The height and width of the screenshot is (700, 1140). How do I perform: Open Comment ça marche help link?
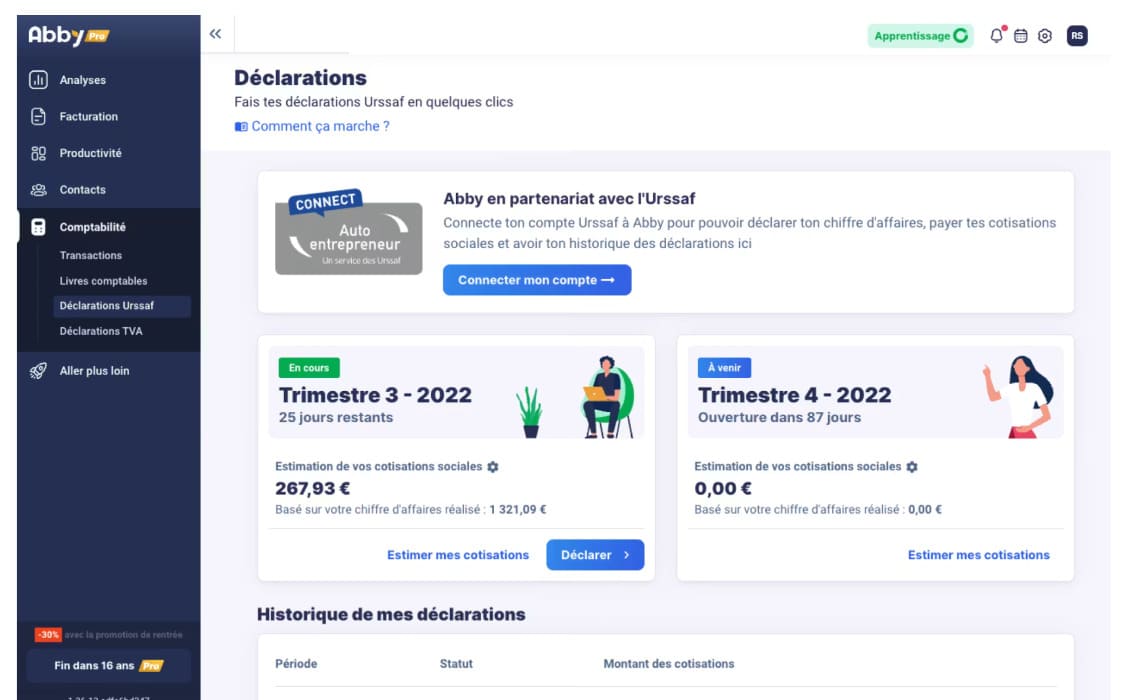pos(321,126)
